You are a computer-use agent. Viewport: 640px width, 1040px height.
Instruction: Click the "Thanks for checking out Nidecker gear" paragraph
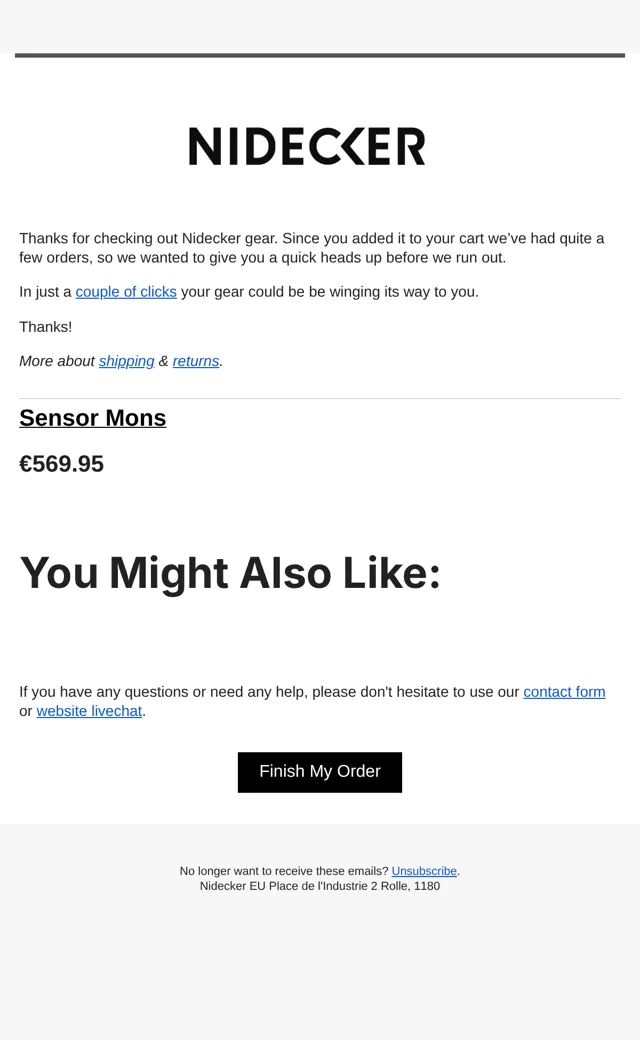tap(312, 248)
